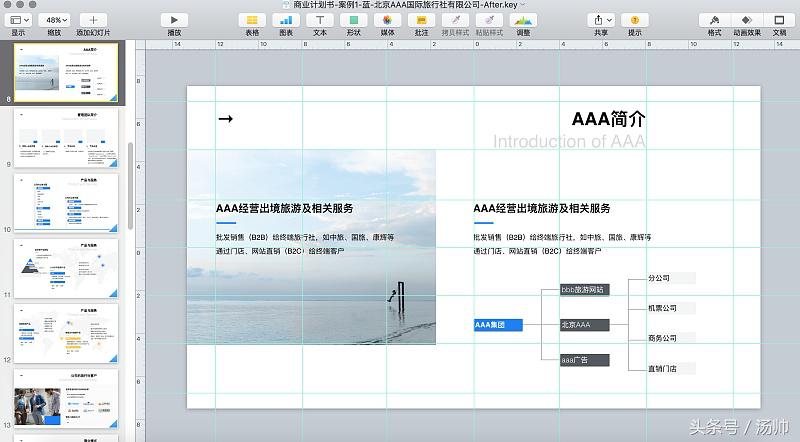Select slide 9 thumbnail
The image size is (800, 442).
[66, 138]
